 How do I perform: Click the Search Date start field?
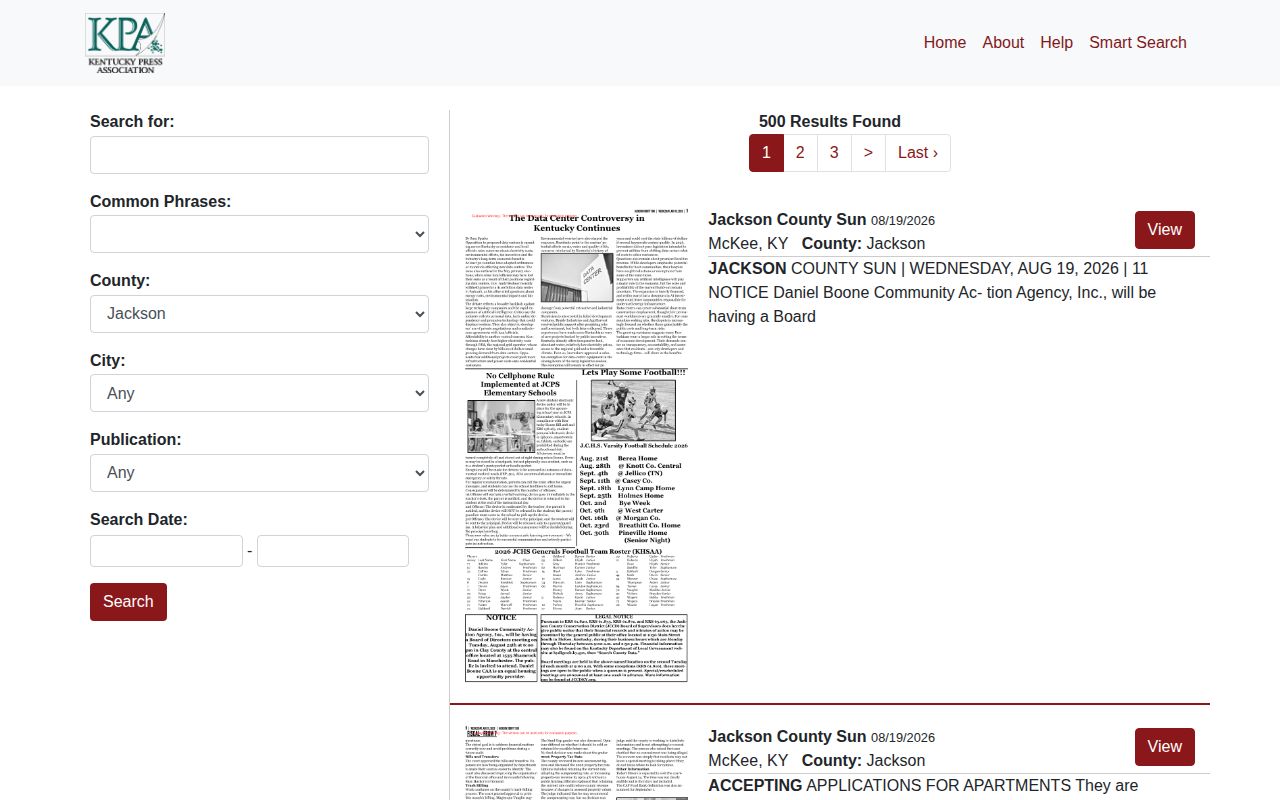pos(166,551)
